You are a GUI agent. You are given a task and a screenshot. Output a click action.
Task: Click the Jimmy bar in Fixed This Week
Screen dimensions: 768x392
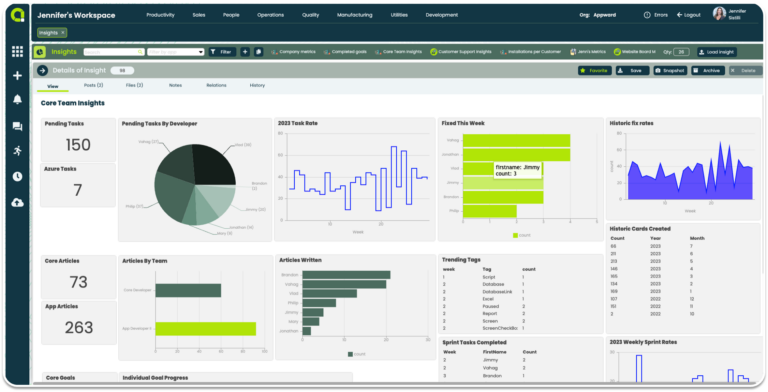coord(503,183)
